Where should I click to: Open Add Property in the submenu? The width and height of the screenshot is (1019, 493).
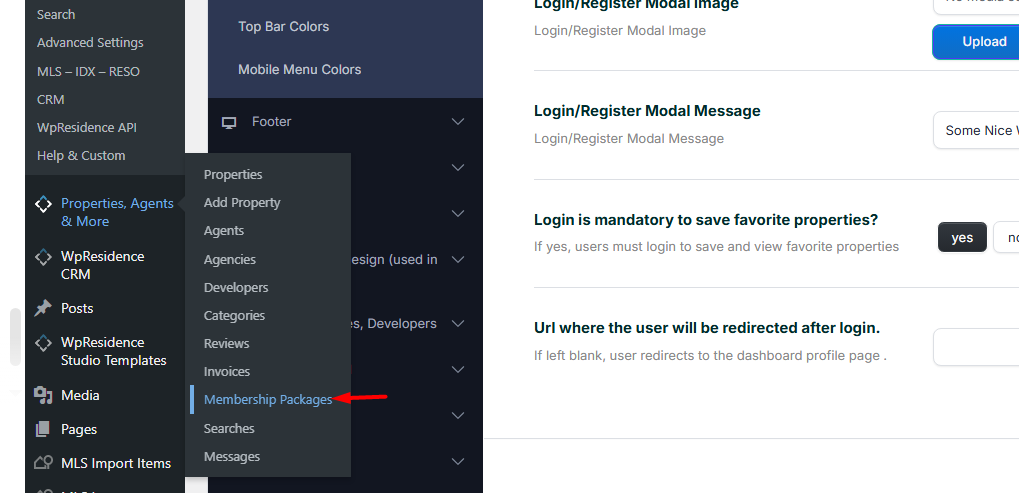click(x=242, y=203)
